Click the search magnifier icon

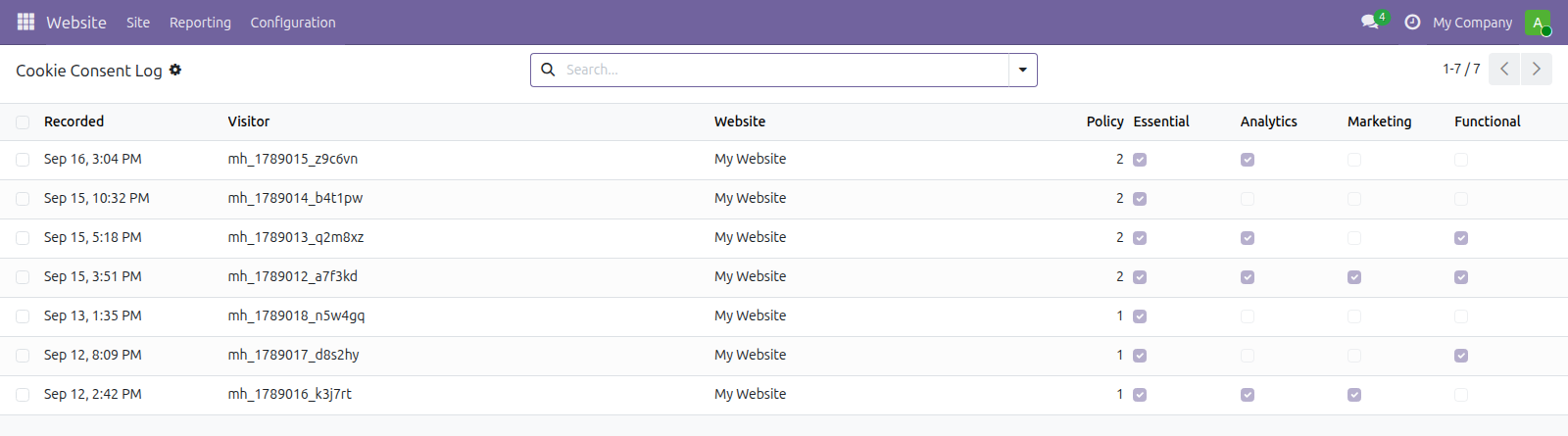(x=548, y=70)
